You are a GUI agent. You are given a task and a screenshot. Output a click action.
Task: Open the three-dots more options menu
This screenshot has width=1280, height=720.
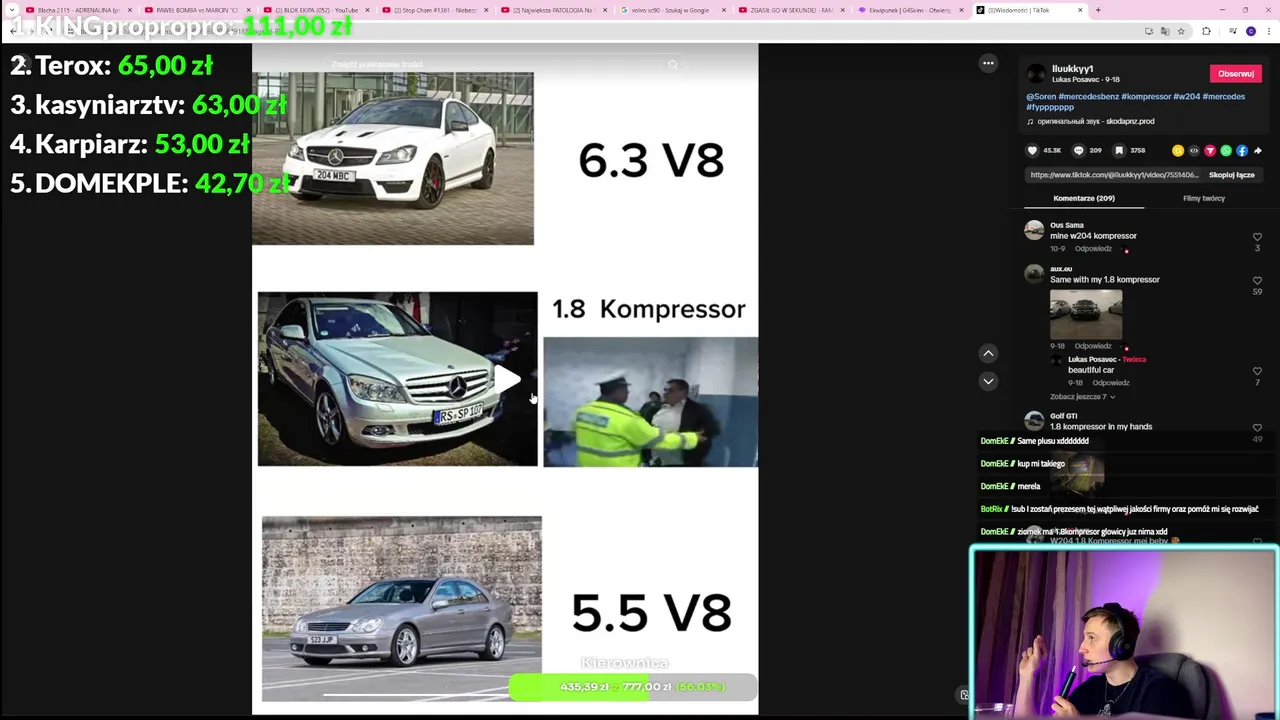pyautogui.click(x=988, y=63)
